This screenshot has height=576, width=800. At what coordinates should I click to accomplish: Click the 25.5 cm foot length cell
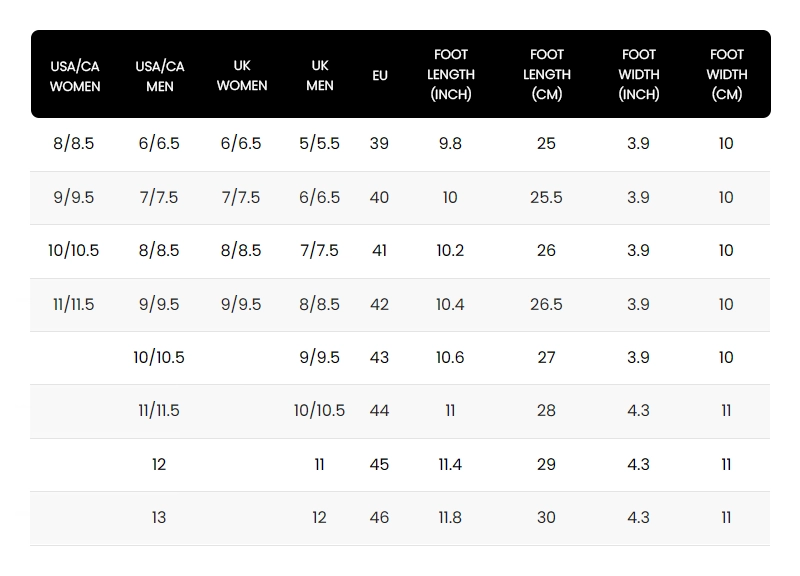click(546, 198)
